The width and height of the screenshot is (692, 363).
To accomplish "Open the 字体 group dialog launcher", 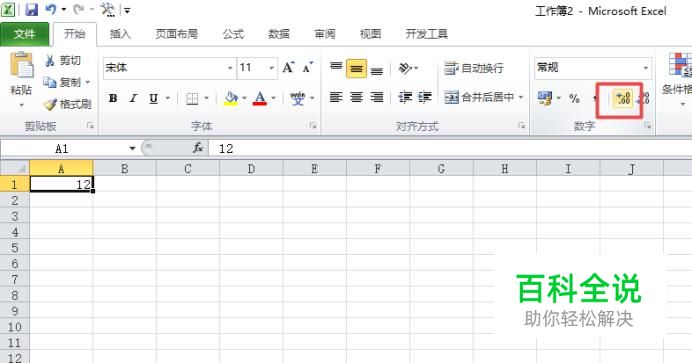I will [x=313, y=126].
